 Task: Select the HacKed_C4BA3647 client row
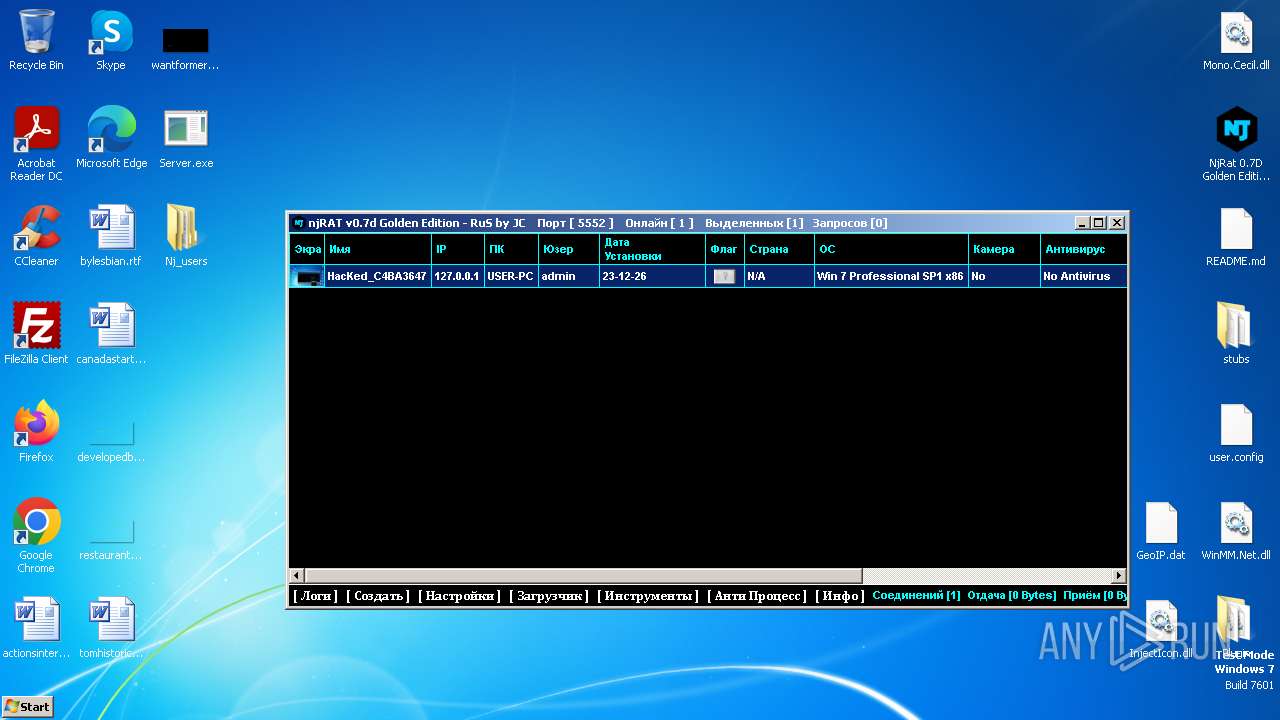[x=708, y=276]
